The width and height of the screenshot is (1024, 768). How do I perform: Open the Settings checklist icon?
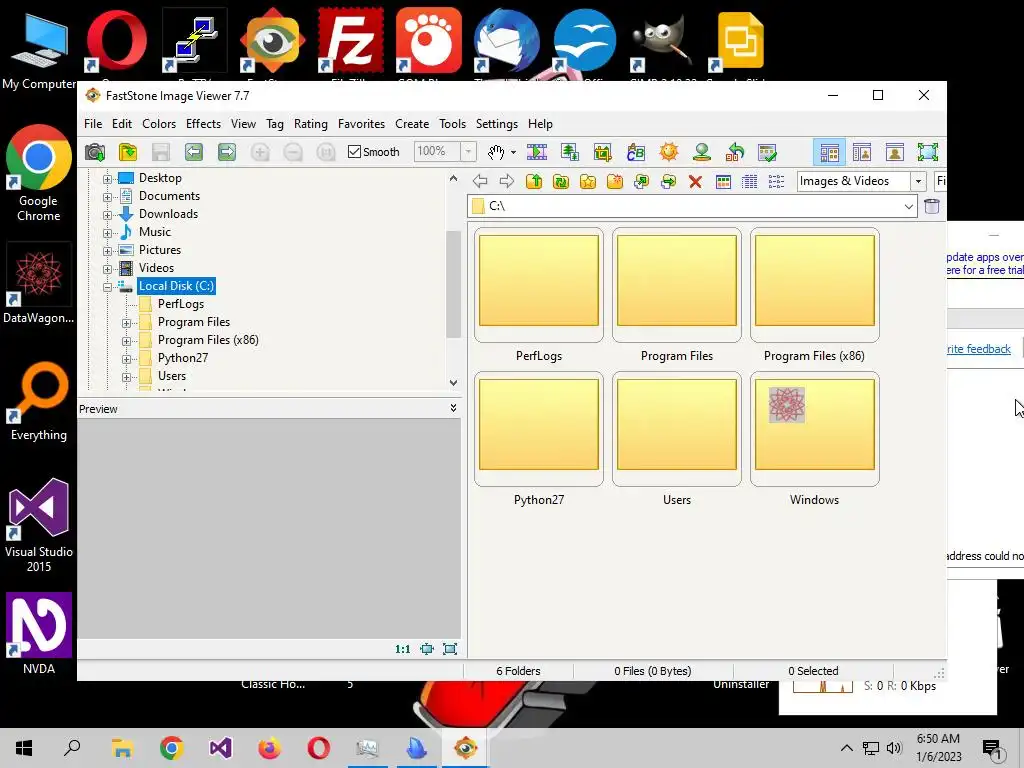pyautogui.click(x=767, y=152)
